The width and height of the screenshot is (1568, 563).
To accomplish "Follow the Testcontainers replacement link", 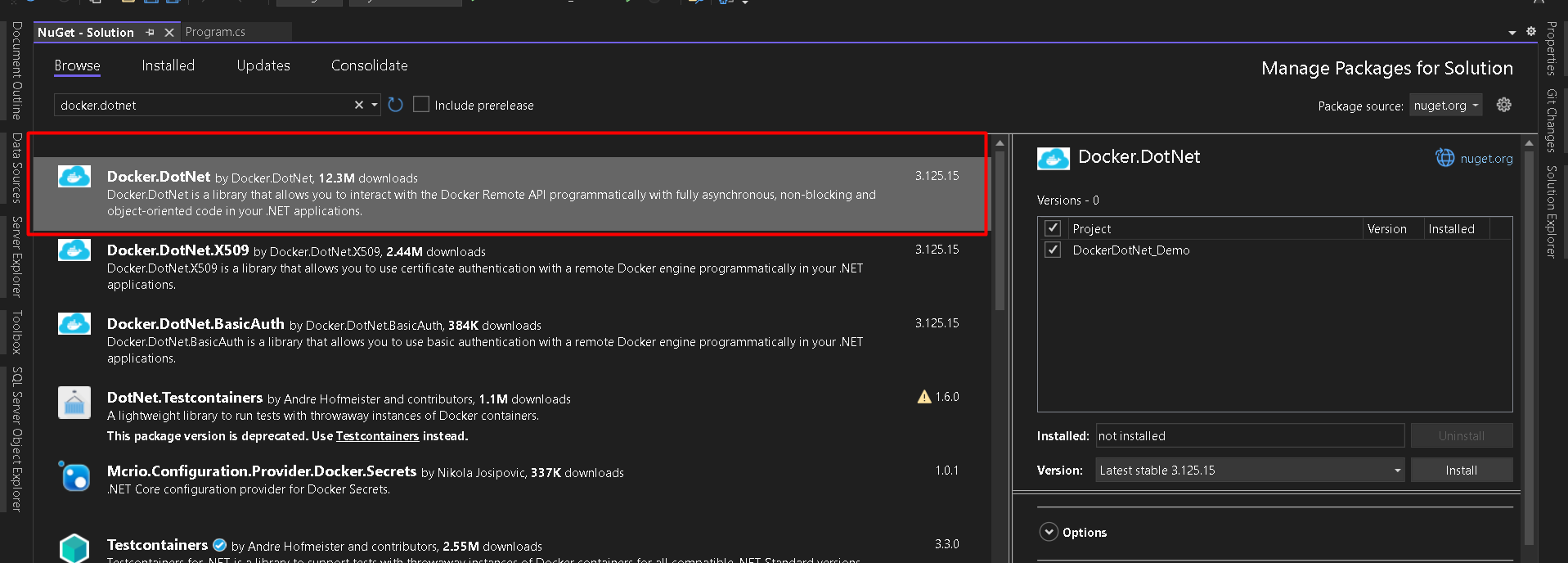I will pos(377,436).
